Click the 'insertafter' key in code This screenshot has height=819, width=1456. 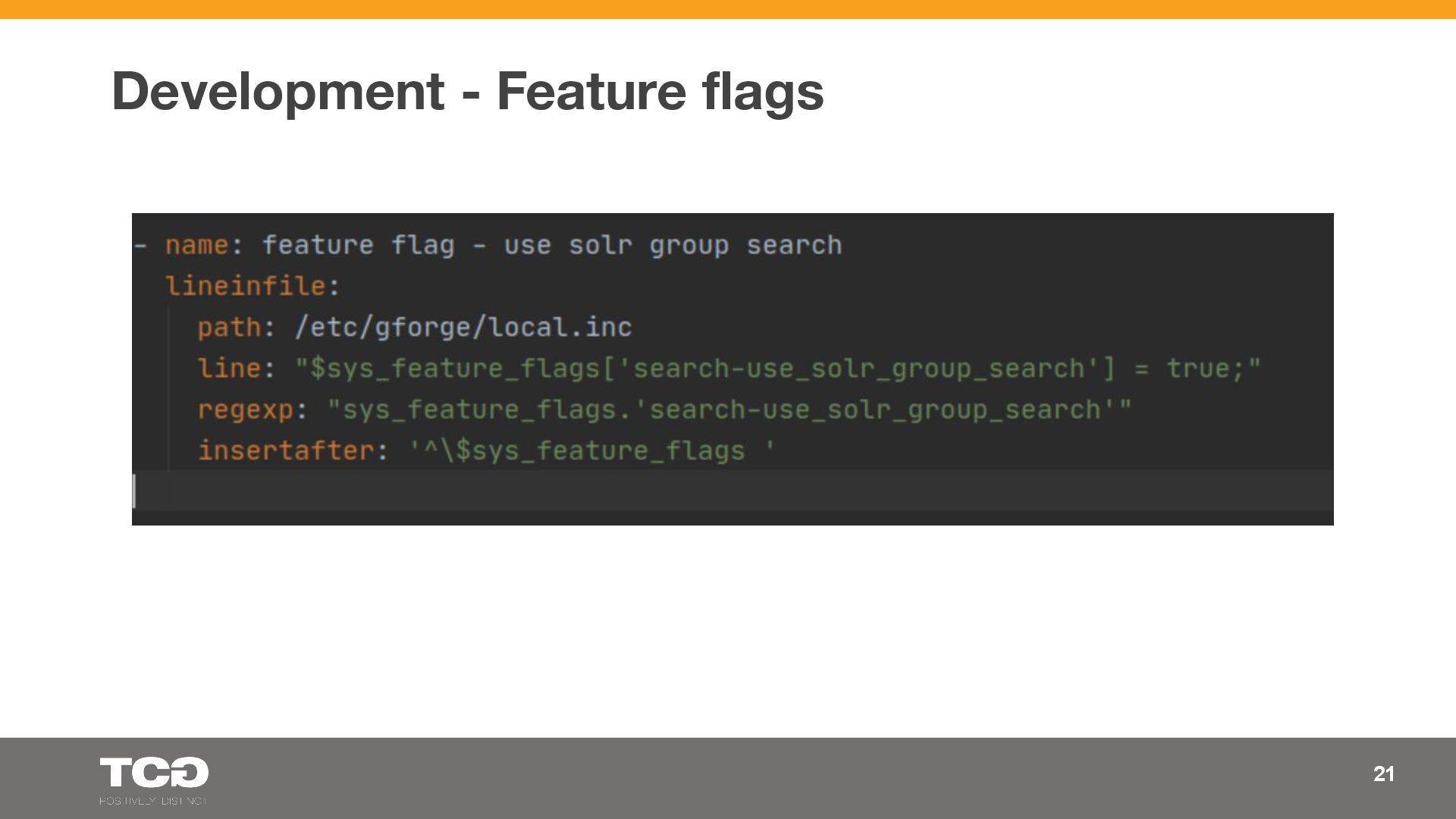click(x=286, y=450)
